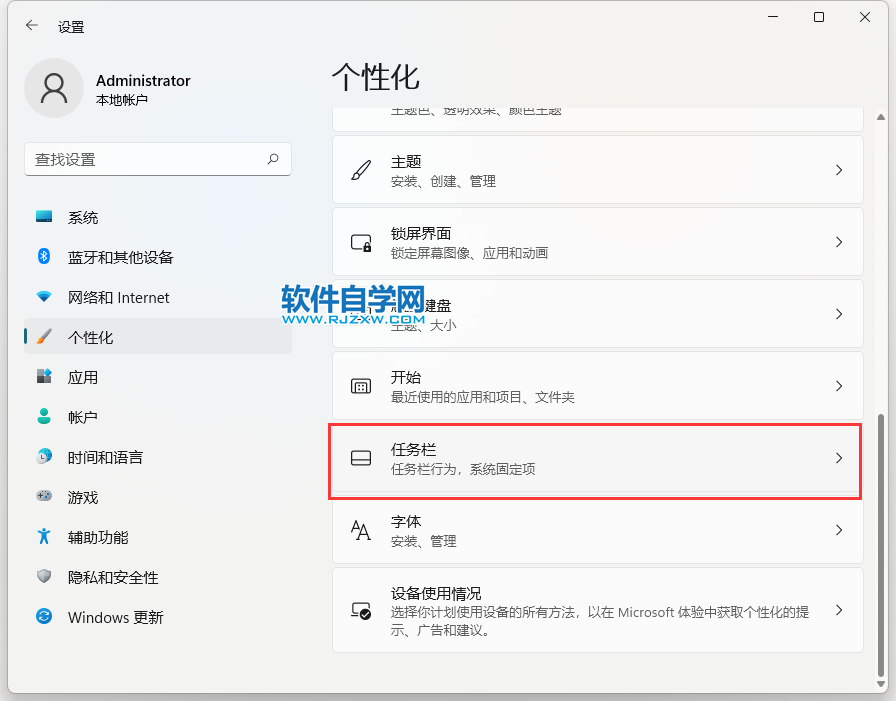Image resolution: width=896 pixels, height=701 pixels.
Task: Click the paintbrush icon beside 个性化
Action: coord(44,337)
